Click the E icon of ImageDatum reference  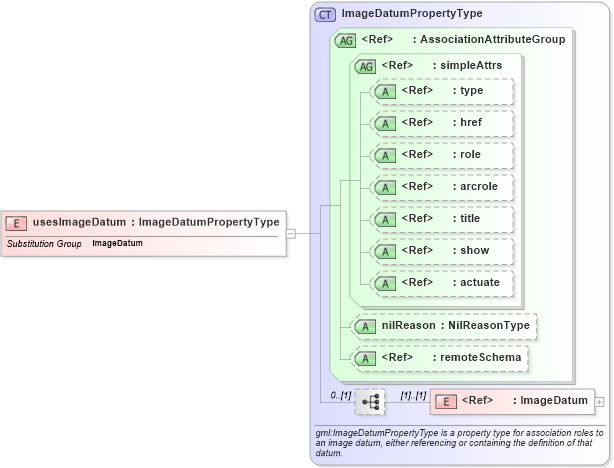coord(446,401)
